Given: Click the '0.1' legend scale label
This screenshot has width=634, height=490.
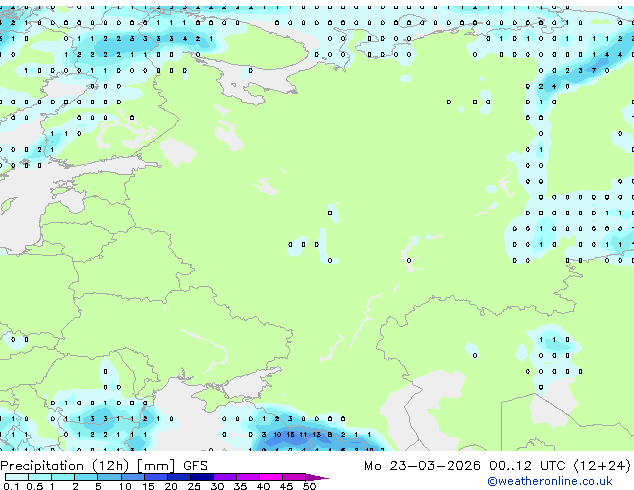Looking at the screenshot, I should 11,486.
